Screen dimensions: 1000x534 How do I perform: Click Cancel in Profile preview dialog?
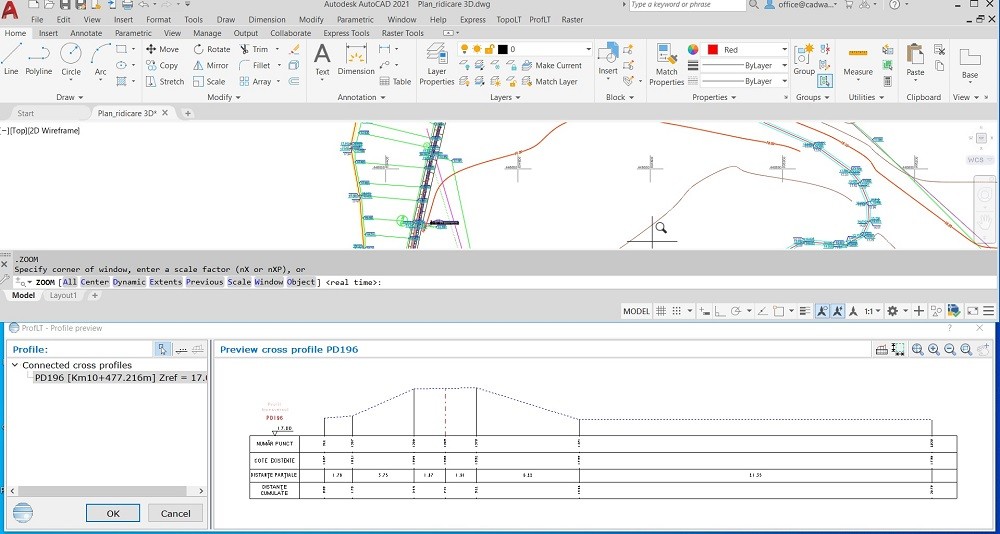[175, 513]
